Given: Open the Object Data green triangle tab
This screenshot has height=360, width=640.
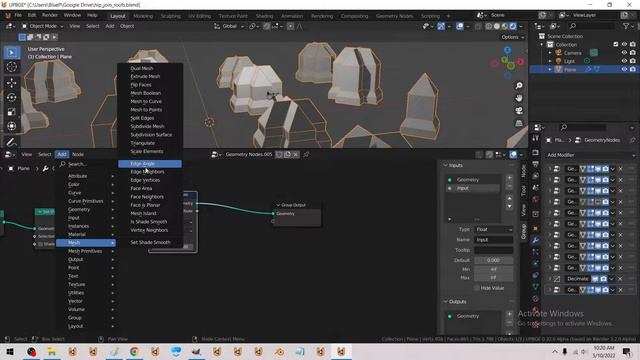Looking at the screenshot, I should tap(536, 287).
